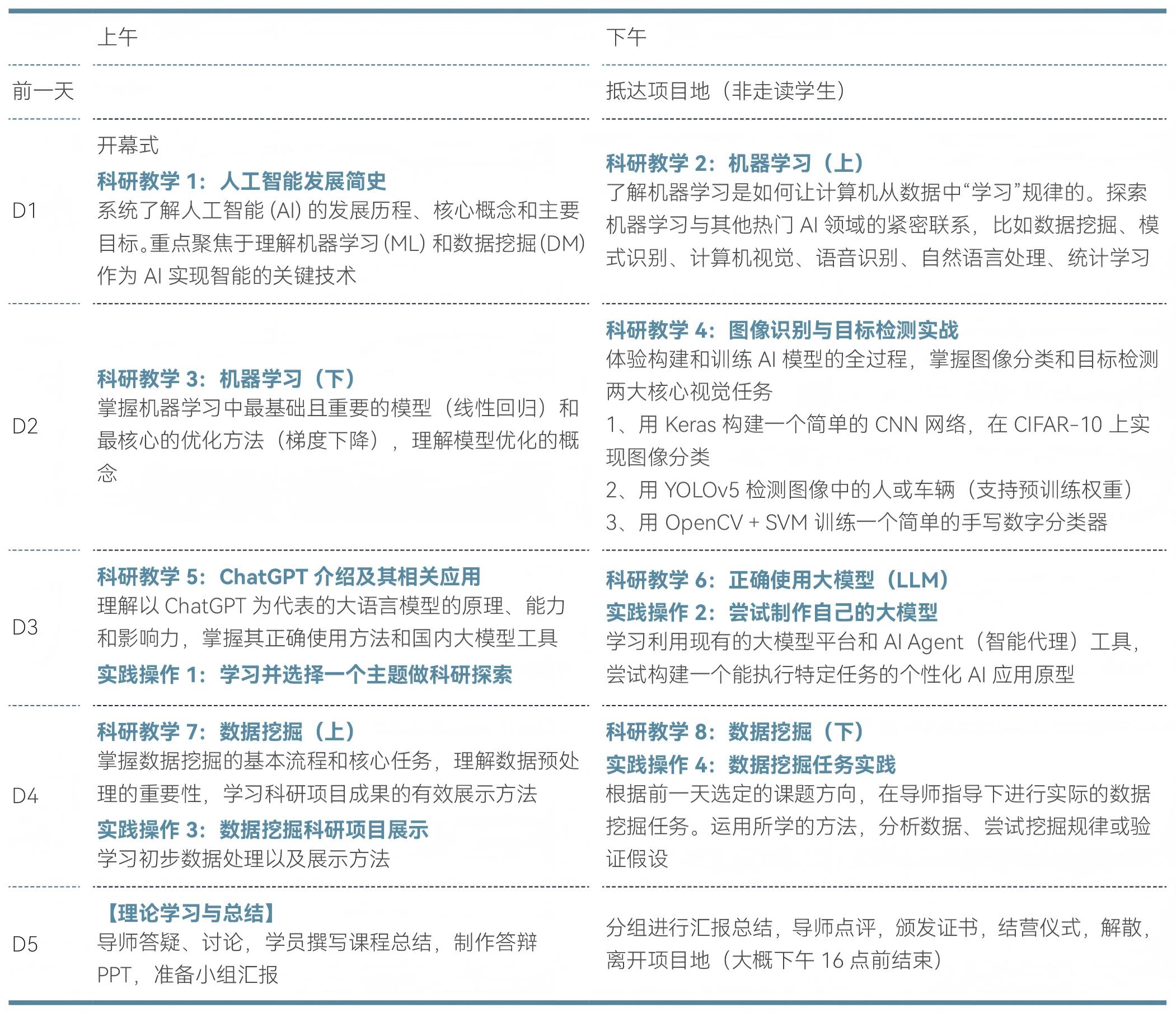
Task: Click the D1 row label
Action: click(25, 211)
